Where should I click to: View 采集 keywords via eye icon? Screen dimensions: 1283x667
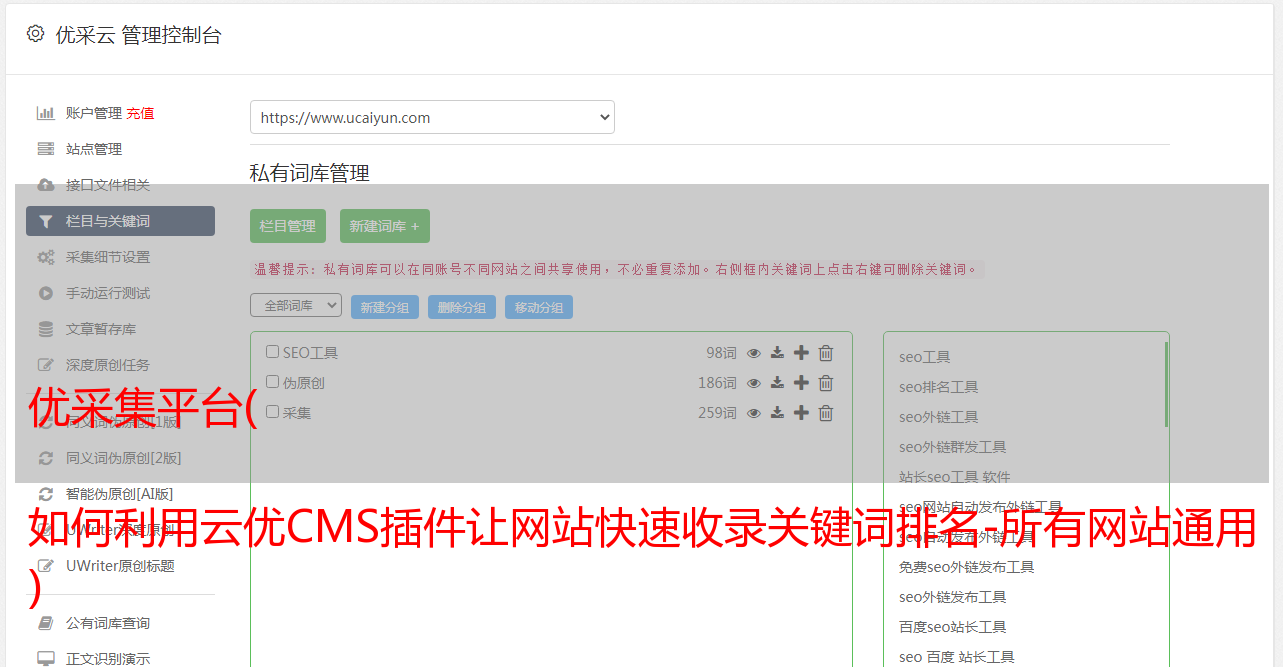click(x=754, y=413)
